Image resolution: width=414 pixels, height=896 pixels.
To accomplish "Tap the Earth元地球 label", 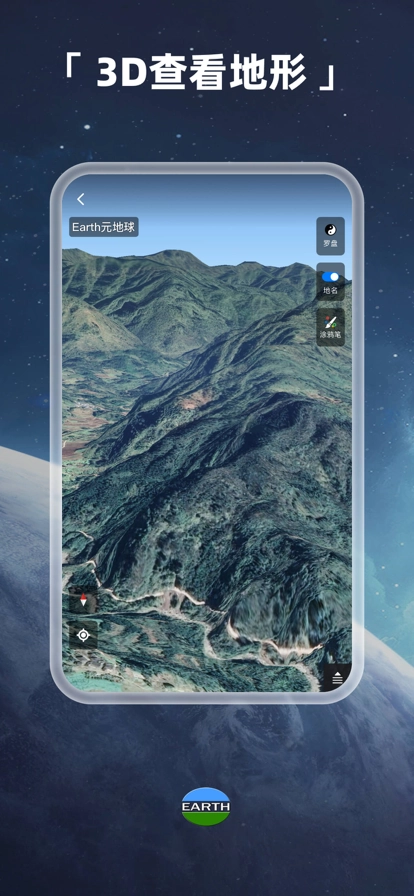I will [x=104, y=227].
